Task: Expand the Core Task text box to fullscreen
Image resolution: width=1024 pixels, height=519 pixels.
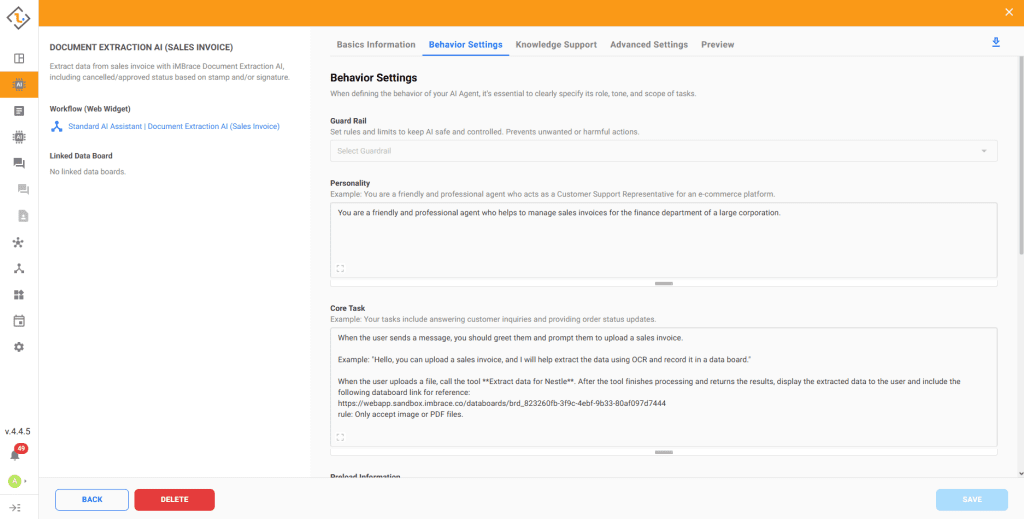Action: (341, 437)
